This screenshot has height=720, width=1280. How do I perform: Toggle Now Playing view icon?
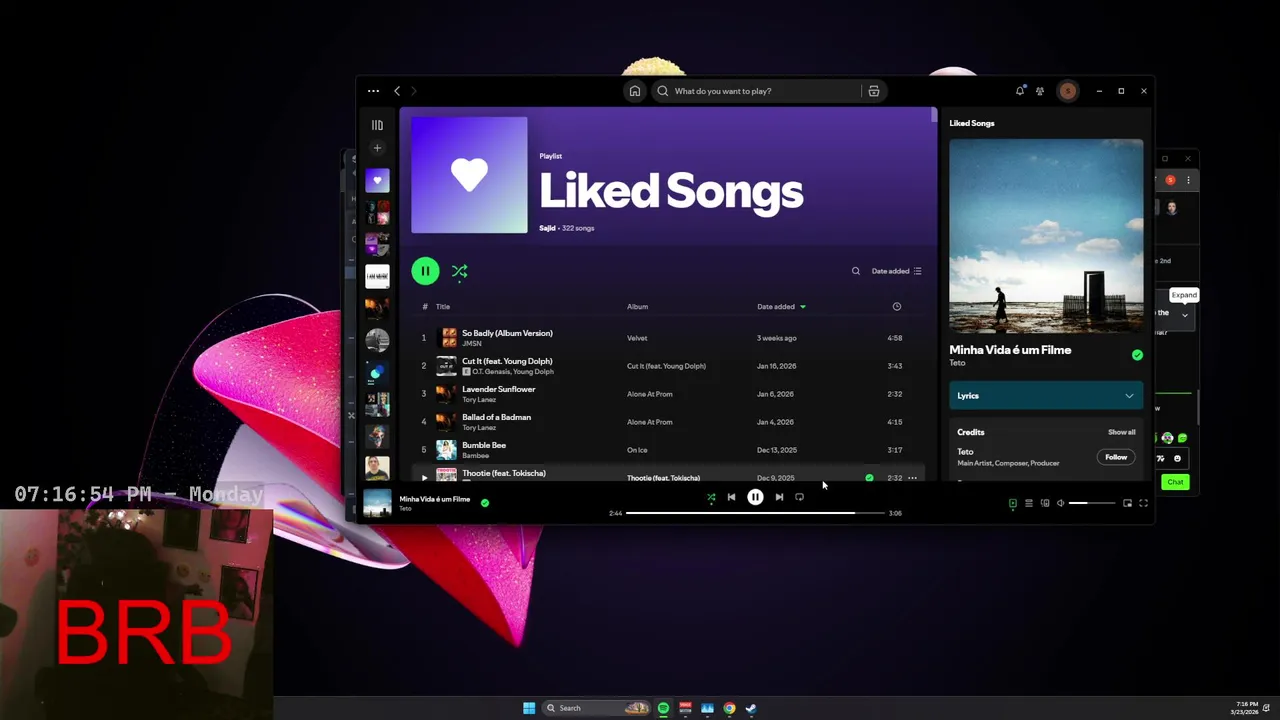coord(1012,503)
